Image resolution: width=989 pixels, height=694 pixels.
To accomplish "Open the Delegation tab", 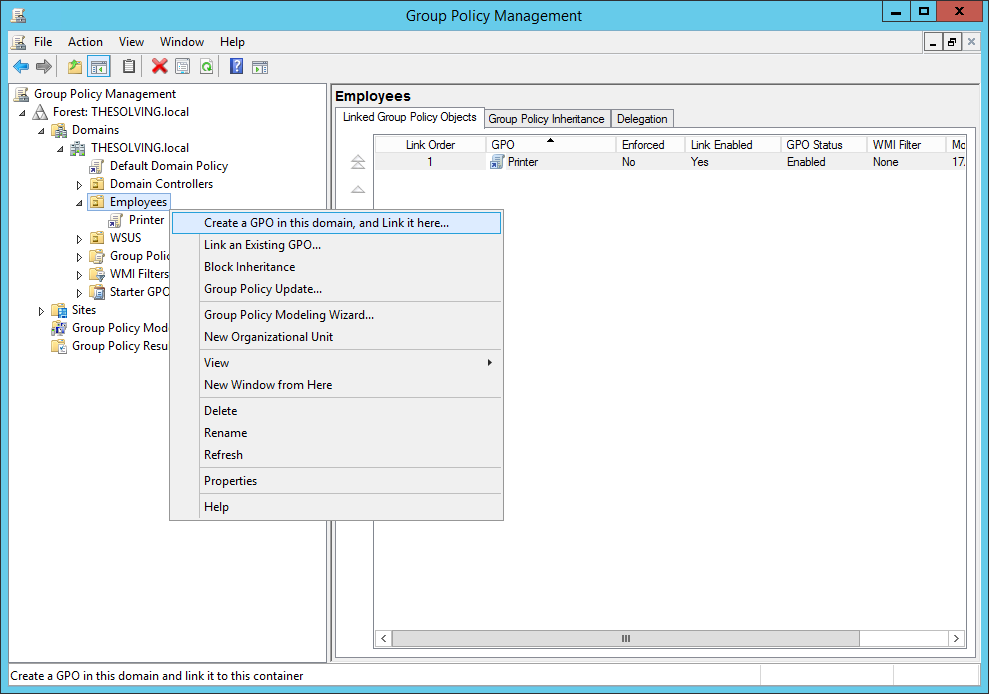I will pos(642,119).
